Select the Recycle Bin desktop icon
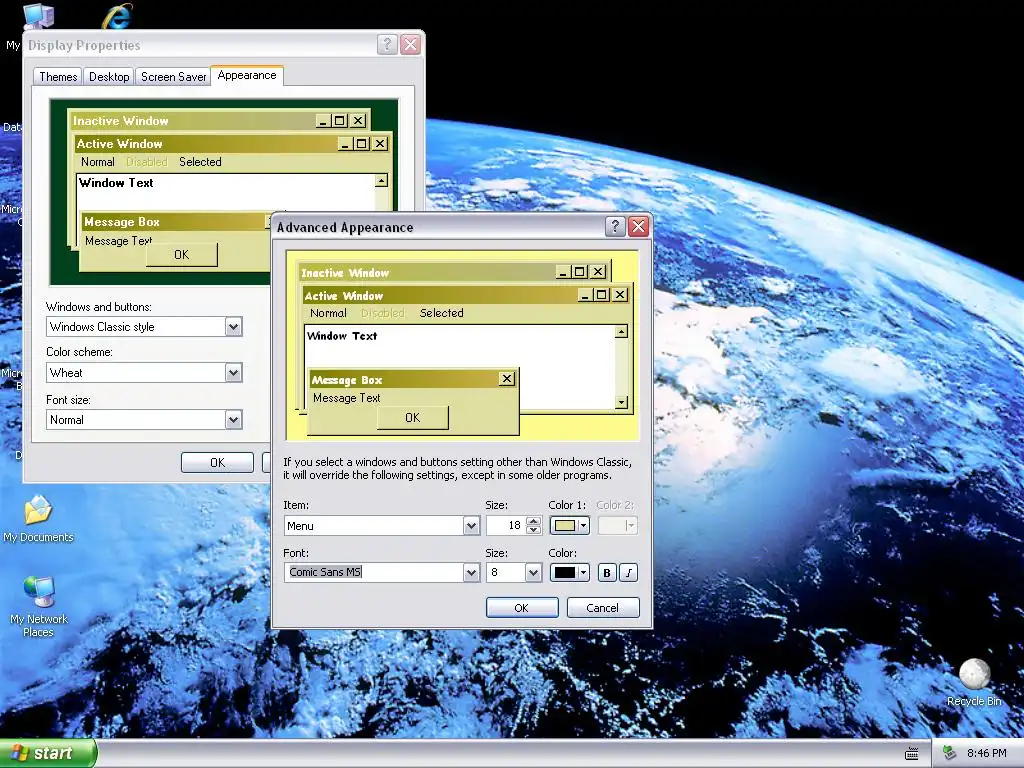 pos(974,682)
